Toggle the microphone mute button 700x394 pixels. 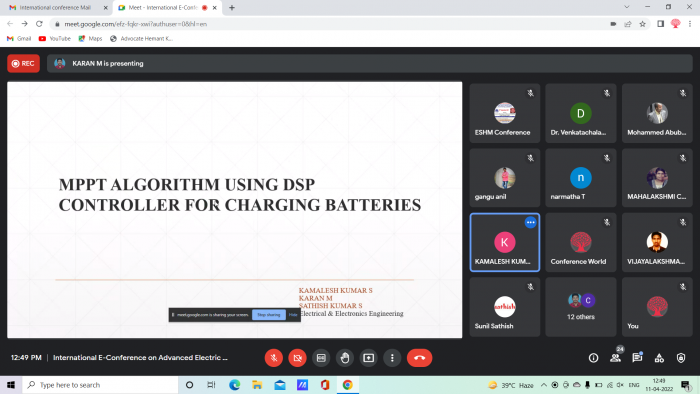274,358
